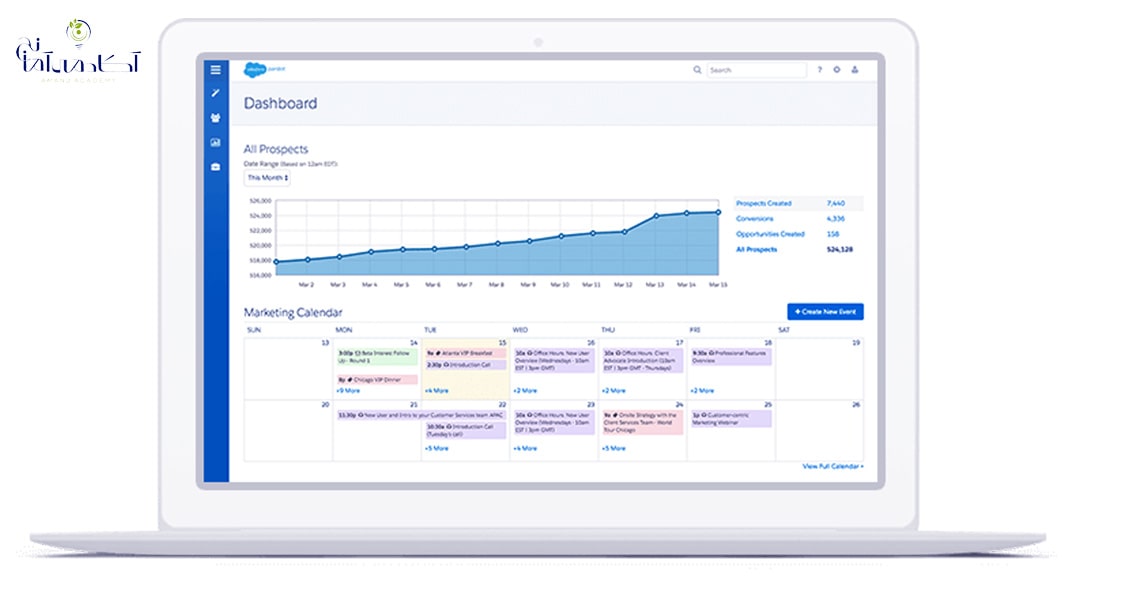Open the Chicago VIP Dinner calendar event
Viewport: 1130px width, 605px height.
pos(377,380)
